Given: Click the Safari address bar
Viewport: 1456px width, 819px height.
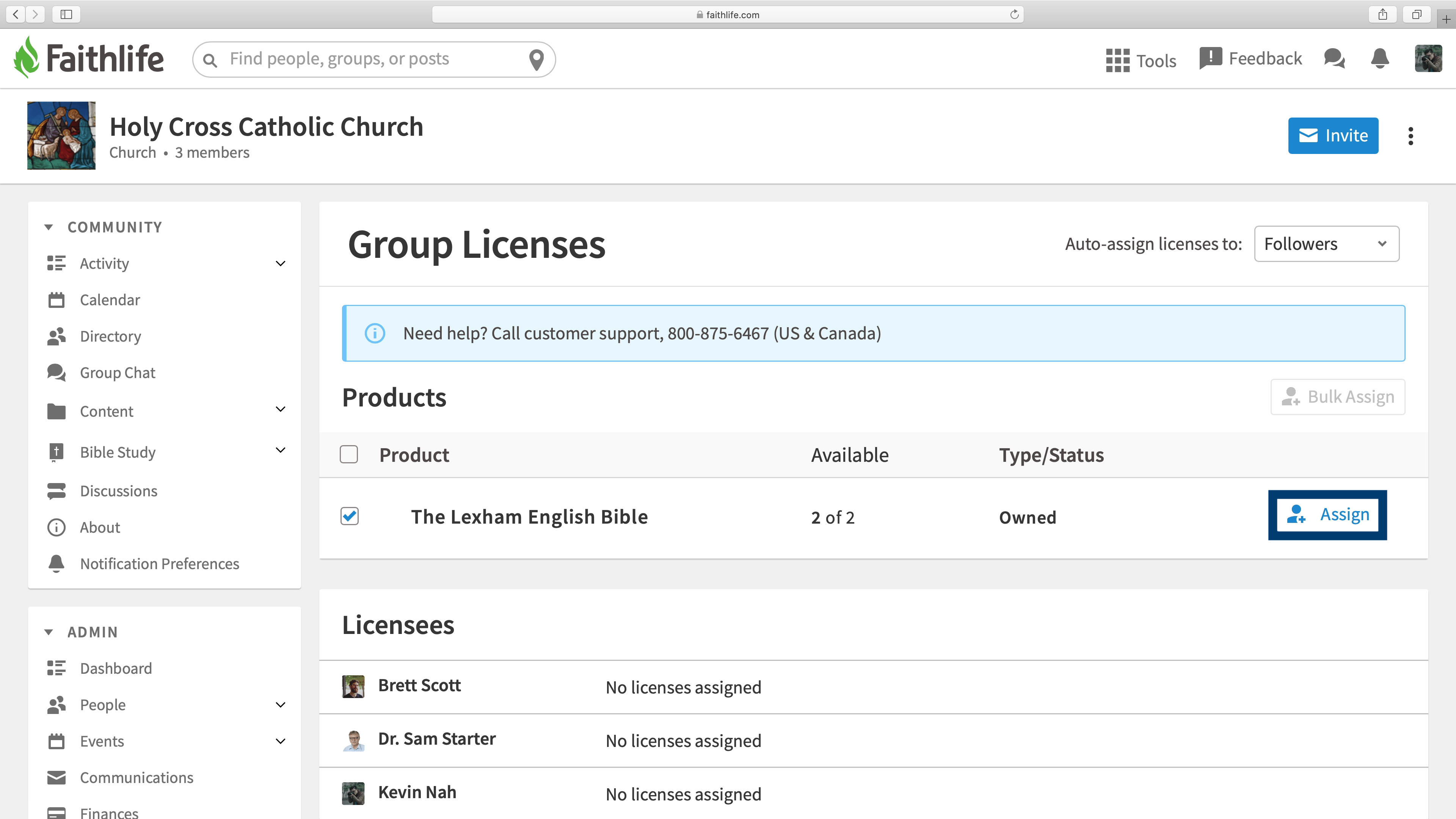Looking at the screenshot, I should click(728, 14).
